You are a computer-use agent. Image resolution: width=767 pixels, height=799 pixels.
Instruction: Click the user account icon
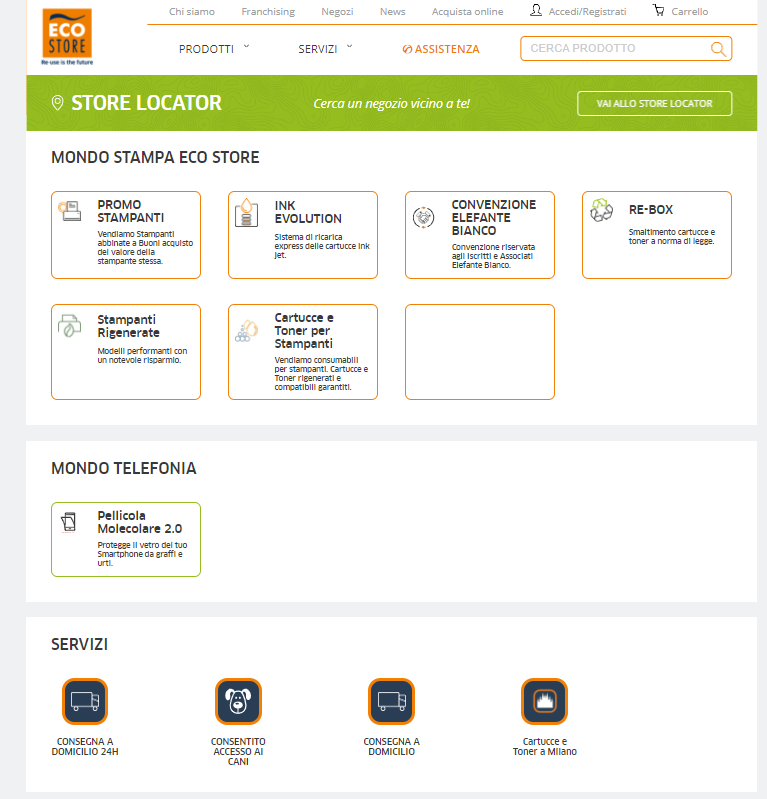point(536,10)
